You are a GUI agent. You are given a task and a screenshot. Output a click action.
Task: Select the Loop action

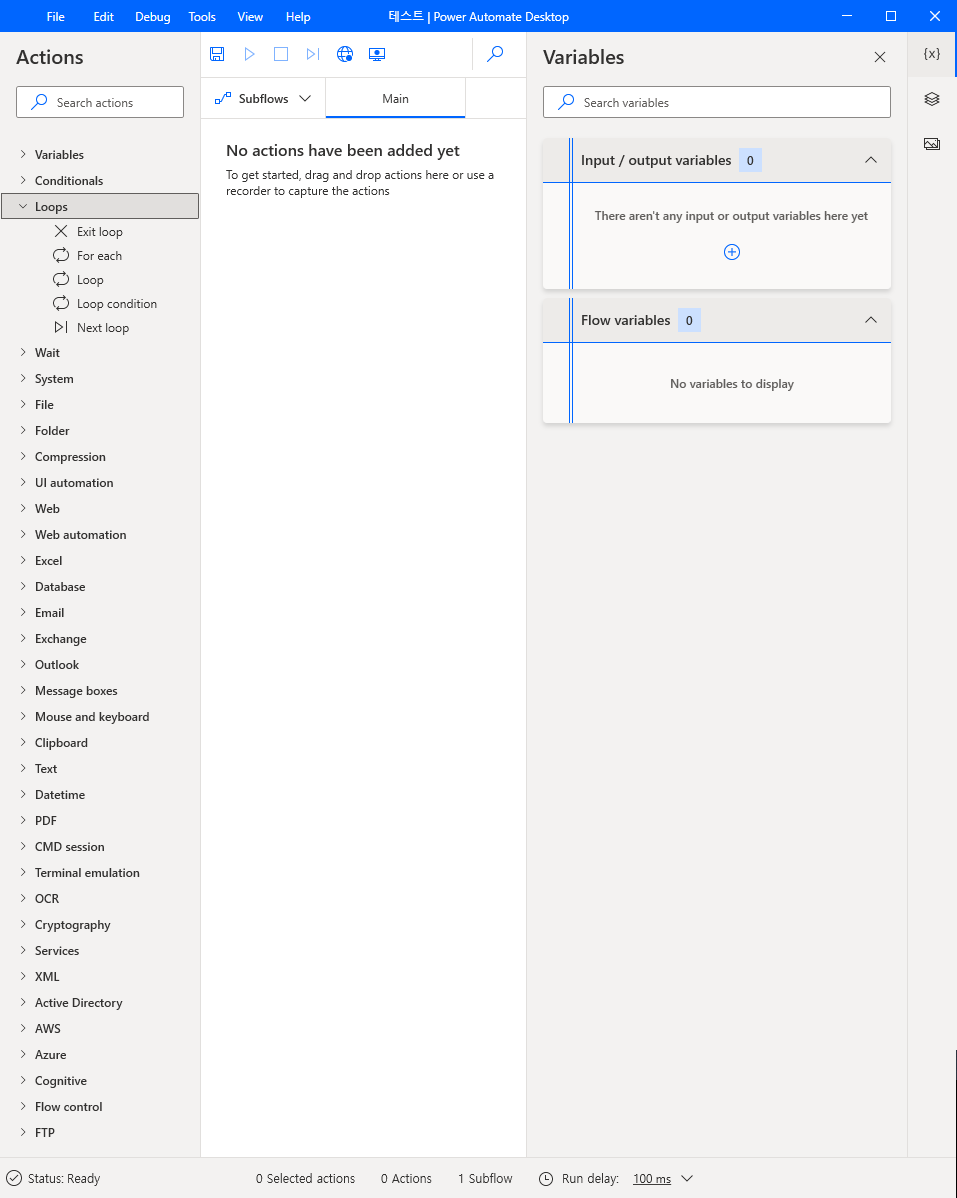click(90, 280)
